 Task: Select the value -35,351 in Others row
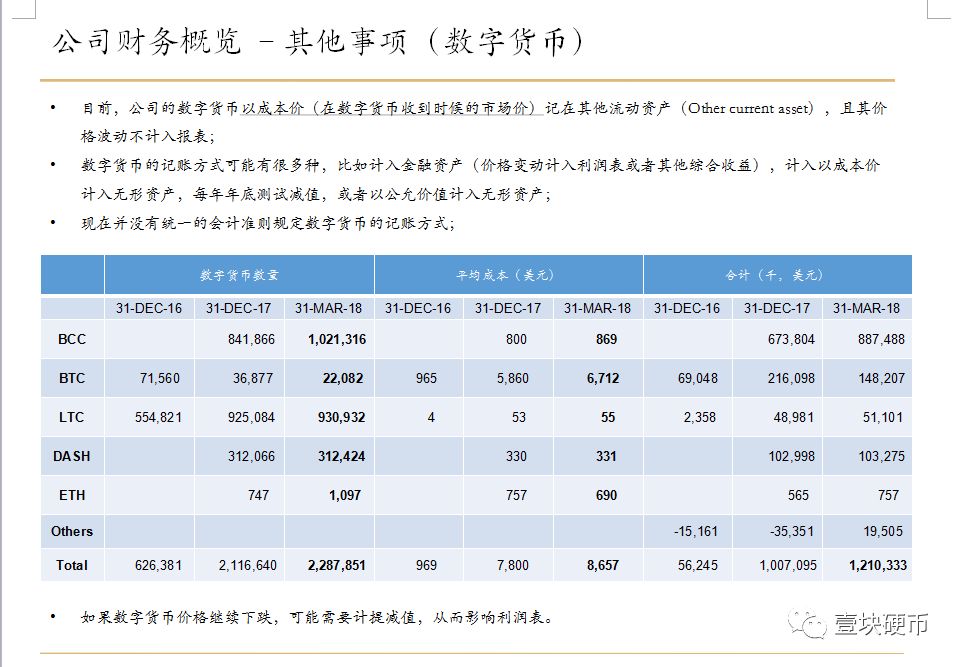792,532
